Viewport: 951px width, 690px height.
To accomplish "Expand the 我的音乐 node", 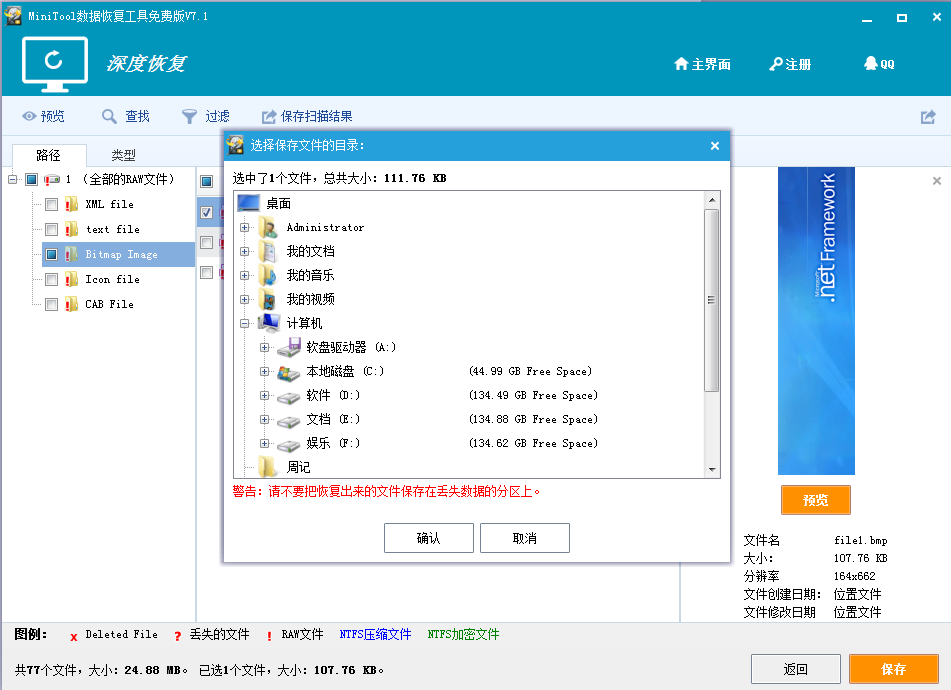I will pos(244,275).
